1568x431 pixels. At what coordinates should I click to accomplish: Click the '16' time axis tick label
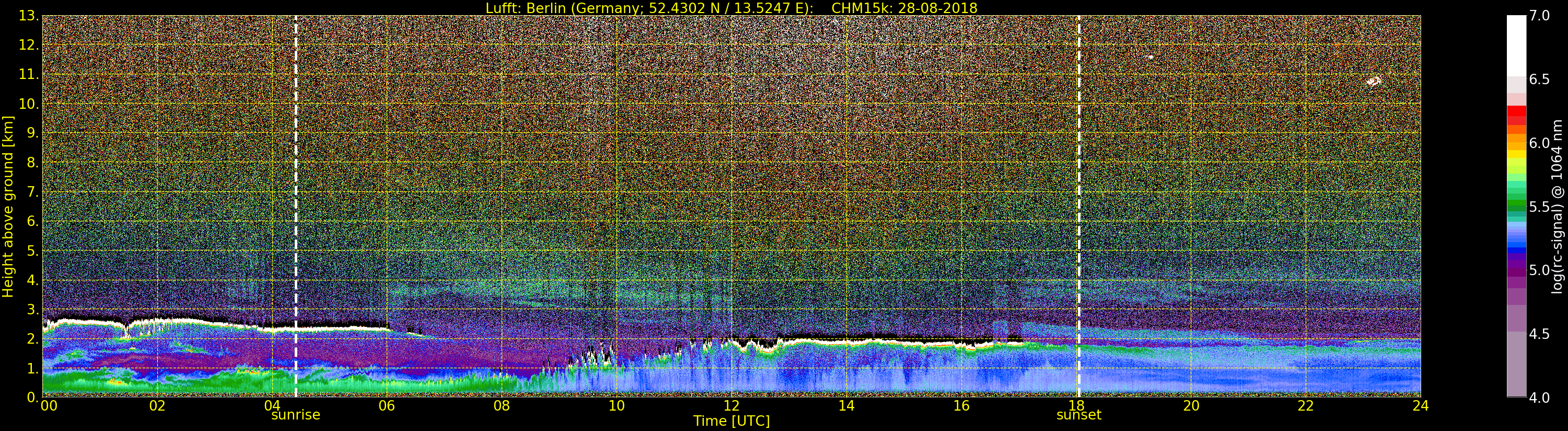coord(961,405)
